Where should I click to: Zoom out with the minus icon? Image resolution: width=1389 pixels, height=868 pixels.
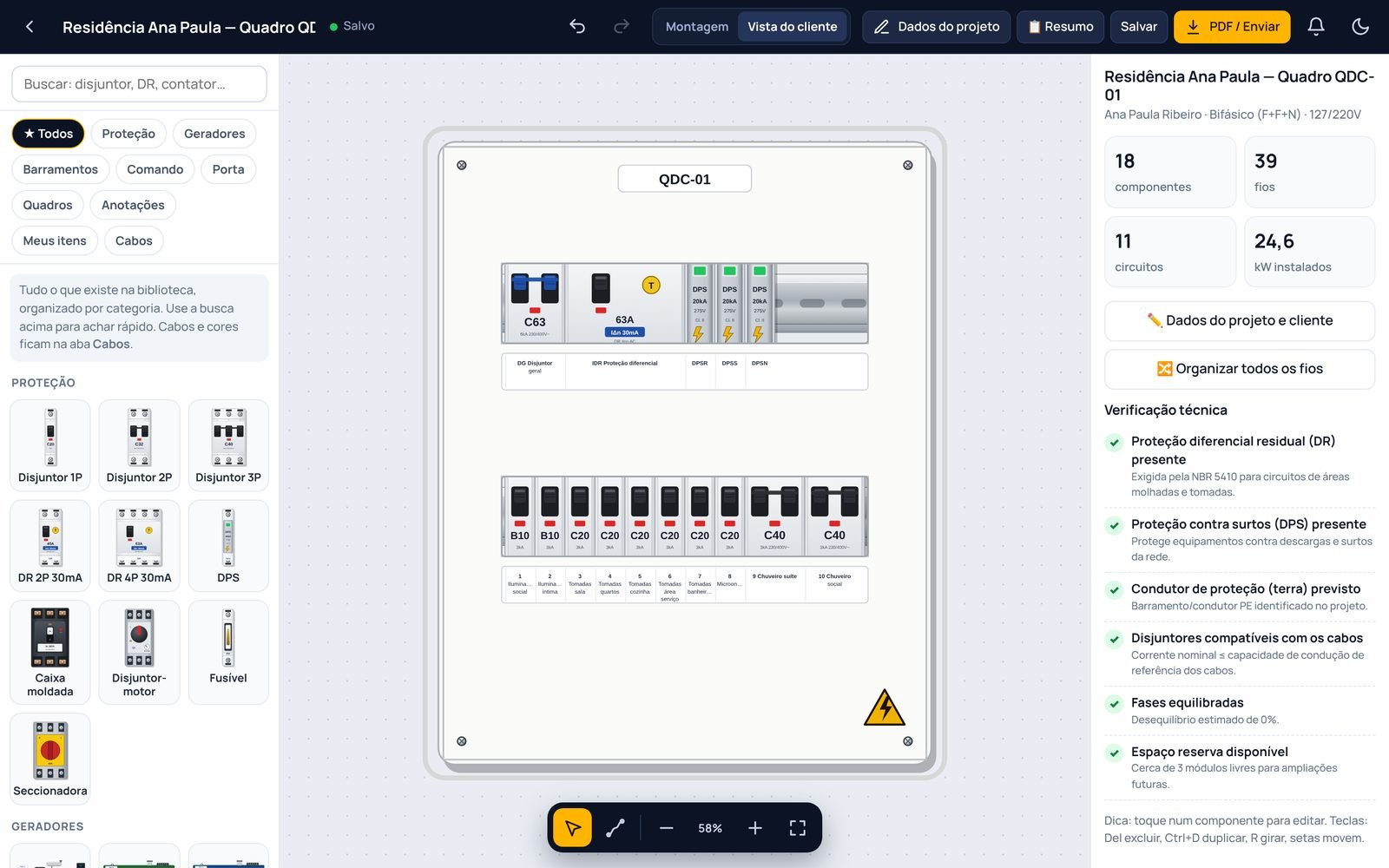click(x=666, y=828)
